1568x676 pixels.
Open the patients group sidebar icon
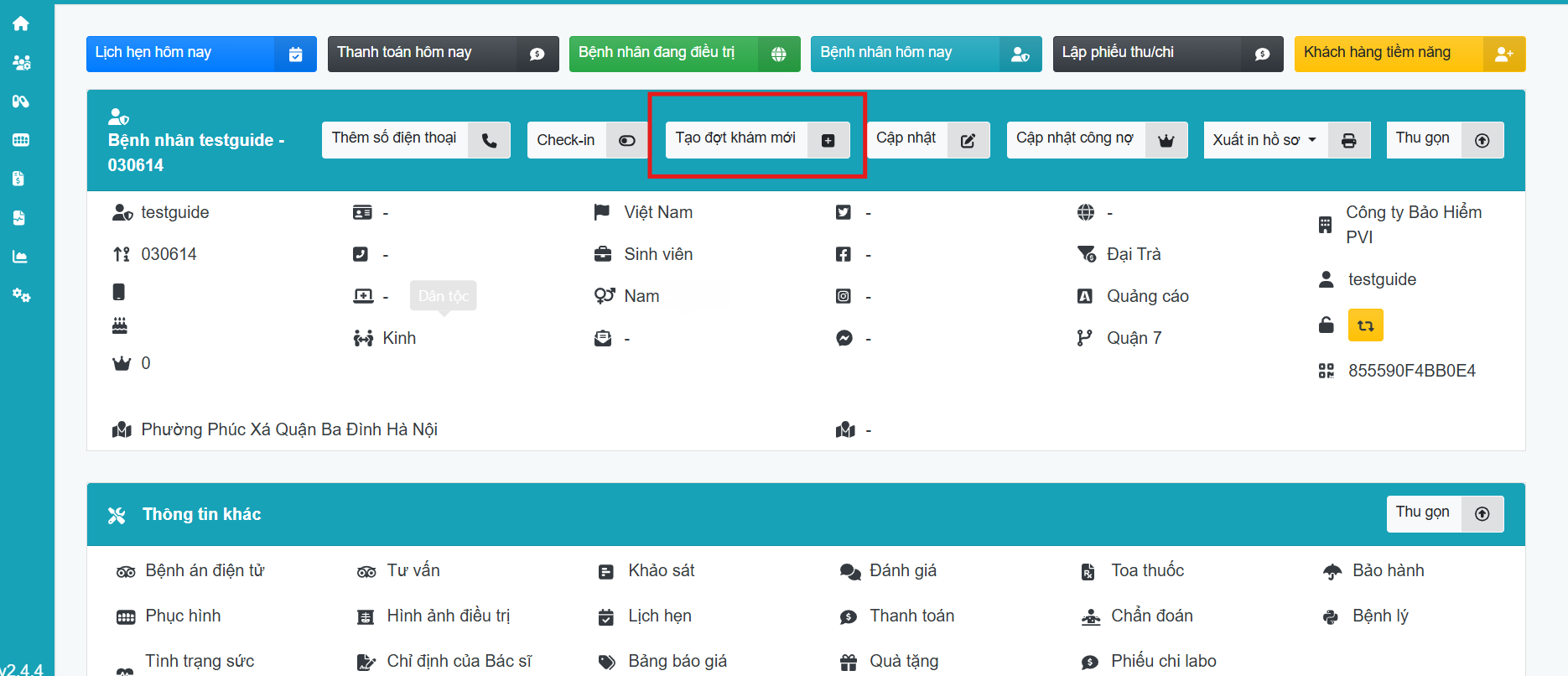pyautogui.click(x=21, y=62)
